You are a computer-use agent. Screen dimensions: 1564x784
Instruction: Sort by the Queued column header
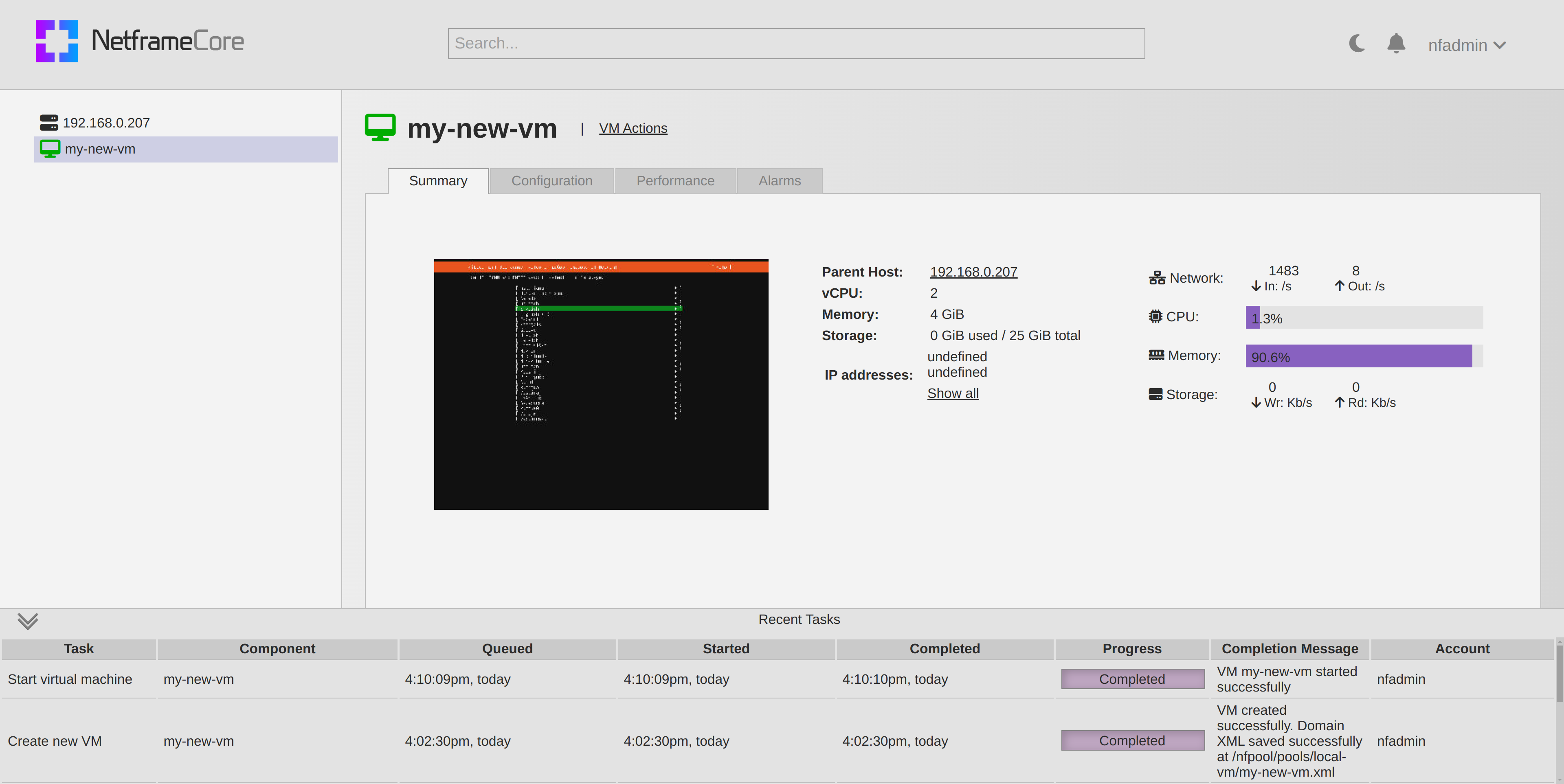(x=507, y=649)
